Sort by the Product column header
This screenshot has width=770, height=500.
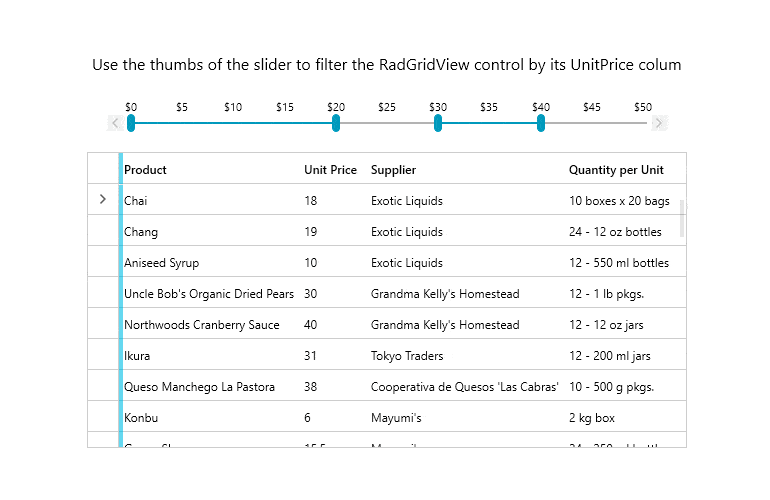coord(145,170)
